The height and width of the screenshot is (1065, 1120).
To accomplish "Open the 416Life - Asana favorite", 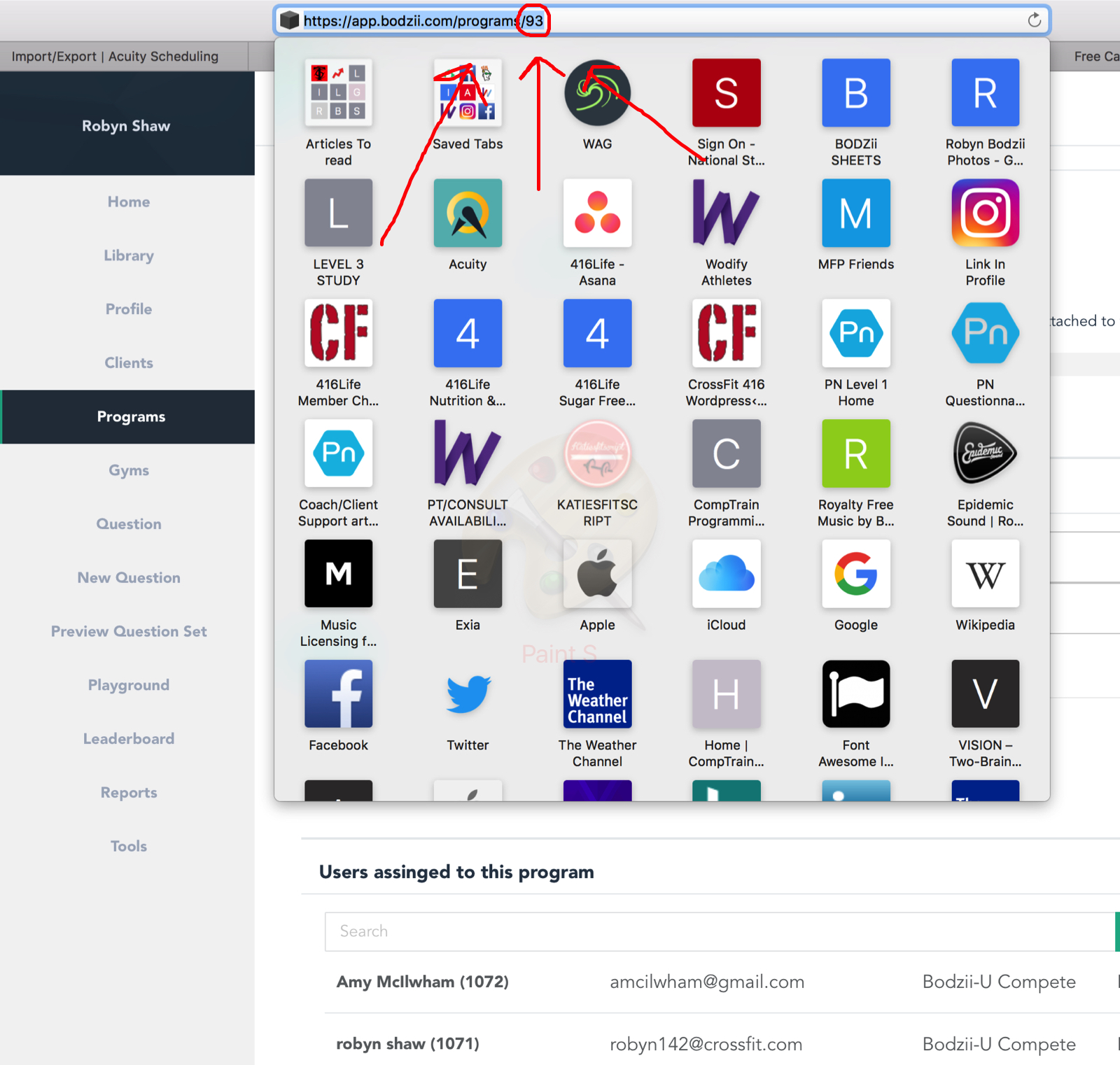I will click(597, 213).
